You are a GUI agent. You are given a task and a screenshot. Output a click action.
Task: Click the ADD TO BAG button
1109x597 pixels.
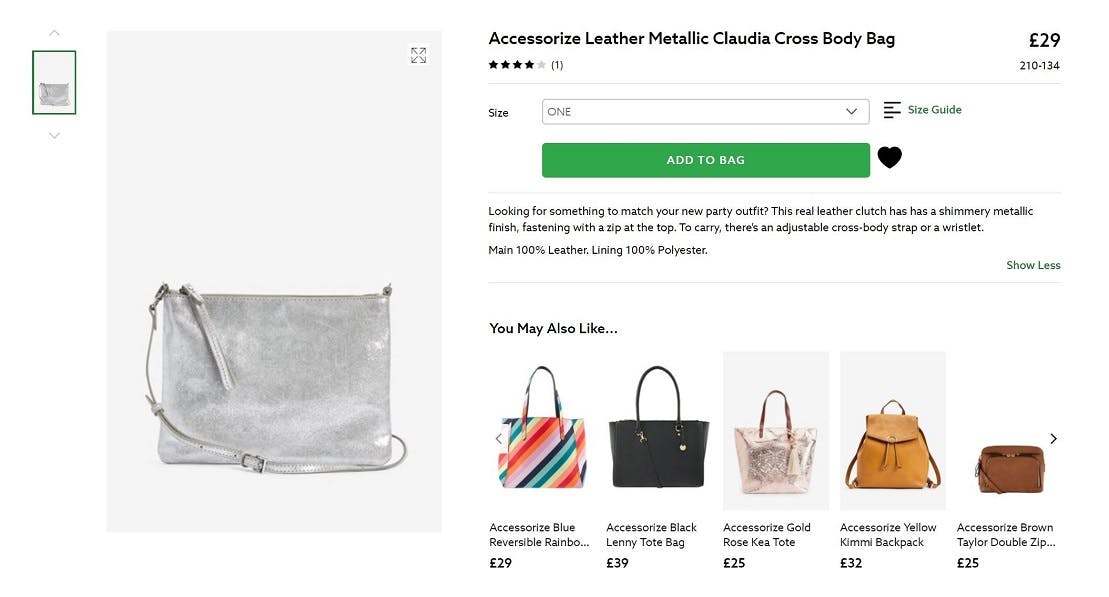705,160
